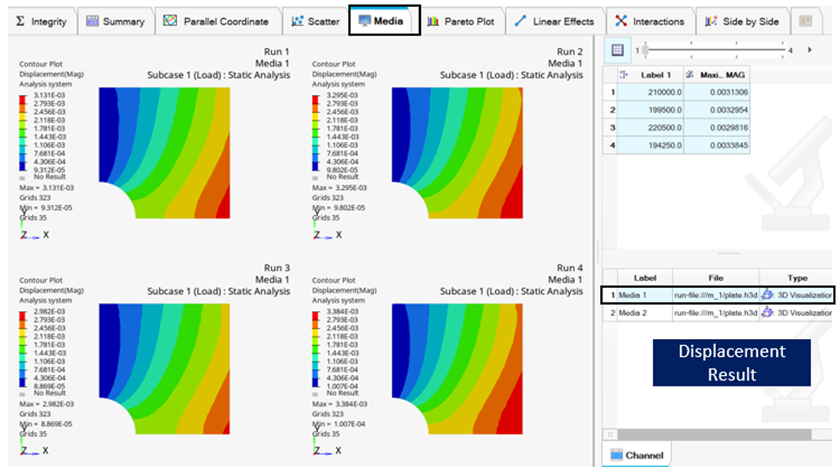Click the run selection slider handle
The image size is (840, 468).
pyautogui.click(x=645, y=49)
